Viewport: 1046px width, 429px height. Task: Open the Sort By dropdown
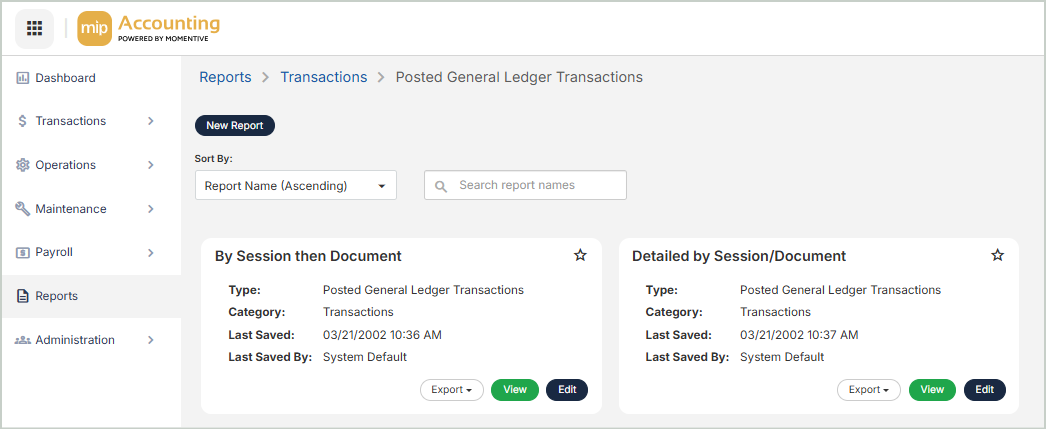click(295, 185)
